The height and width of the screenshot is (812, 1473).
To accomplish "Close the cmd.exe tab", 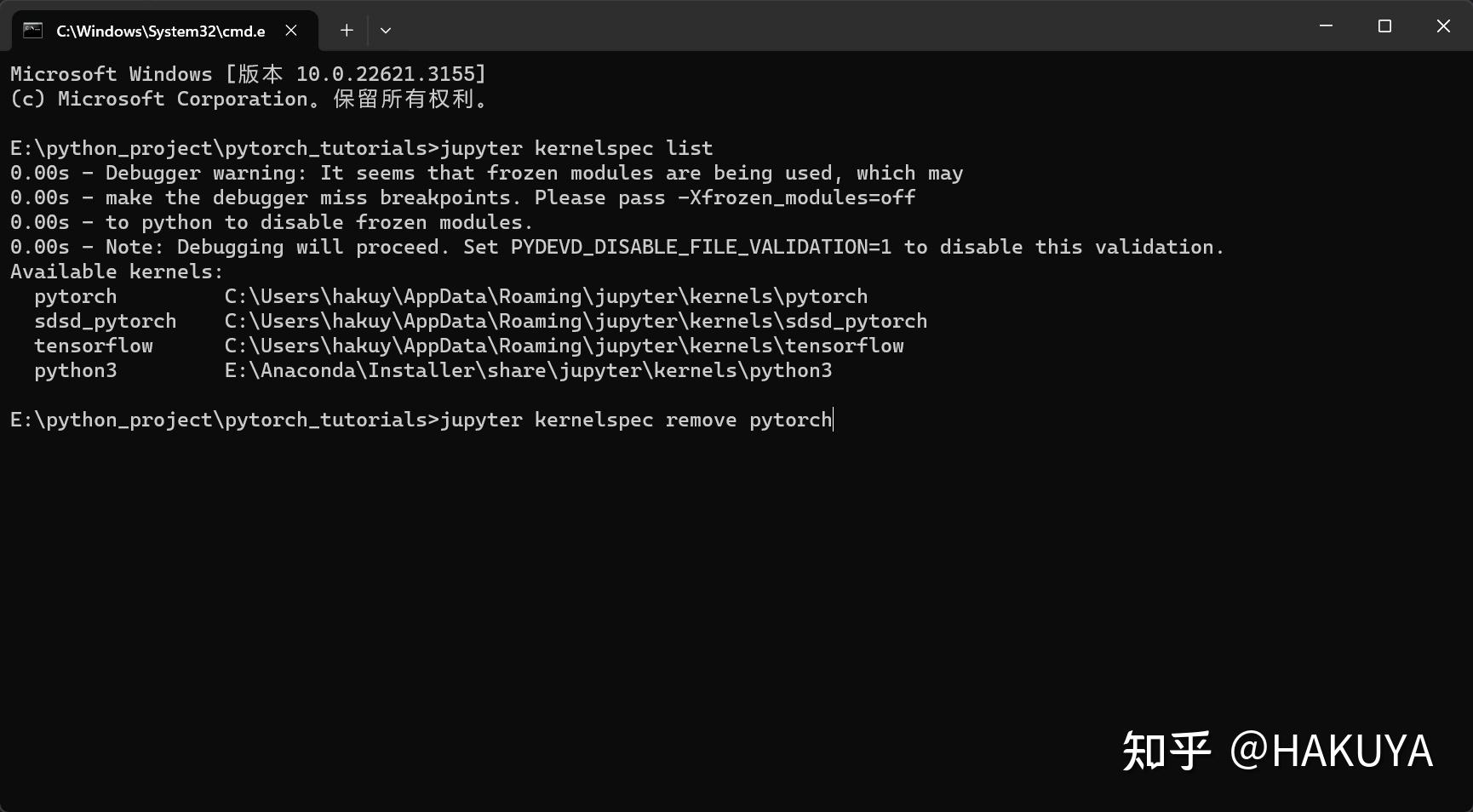I will pos(291,31).
